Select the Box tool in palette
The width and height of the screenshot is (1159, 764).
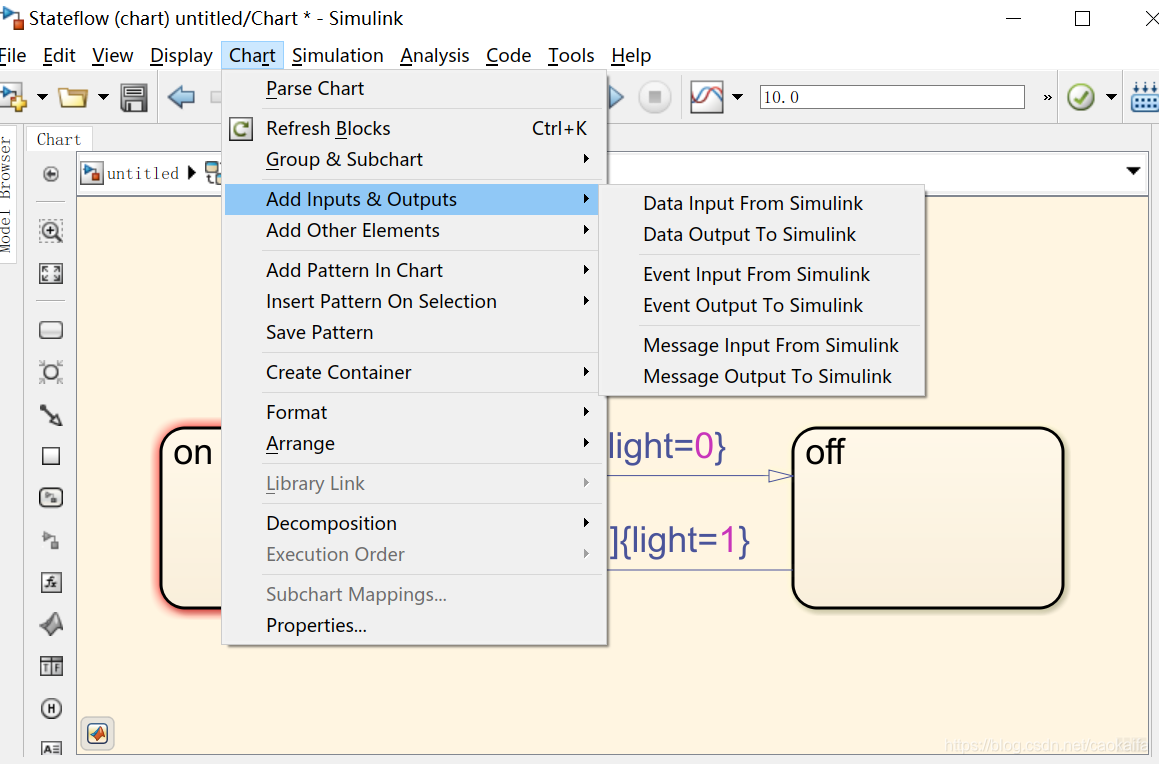[51, 457]
